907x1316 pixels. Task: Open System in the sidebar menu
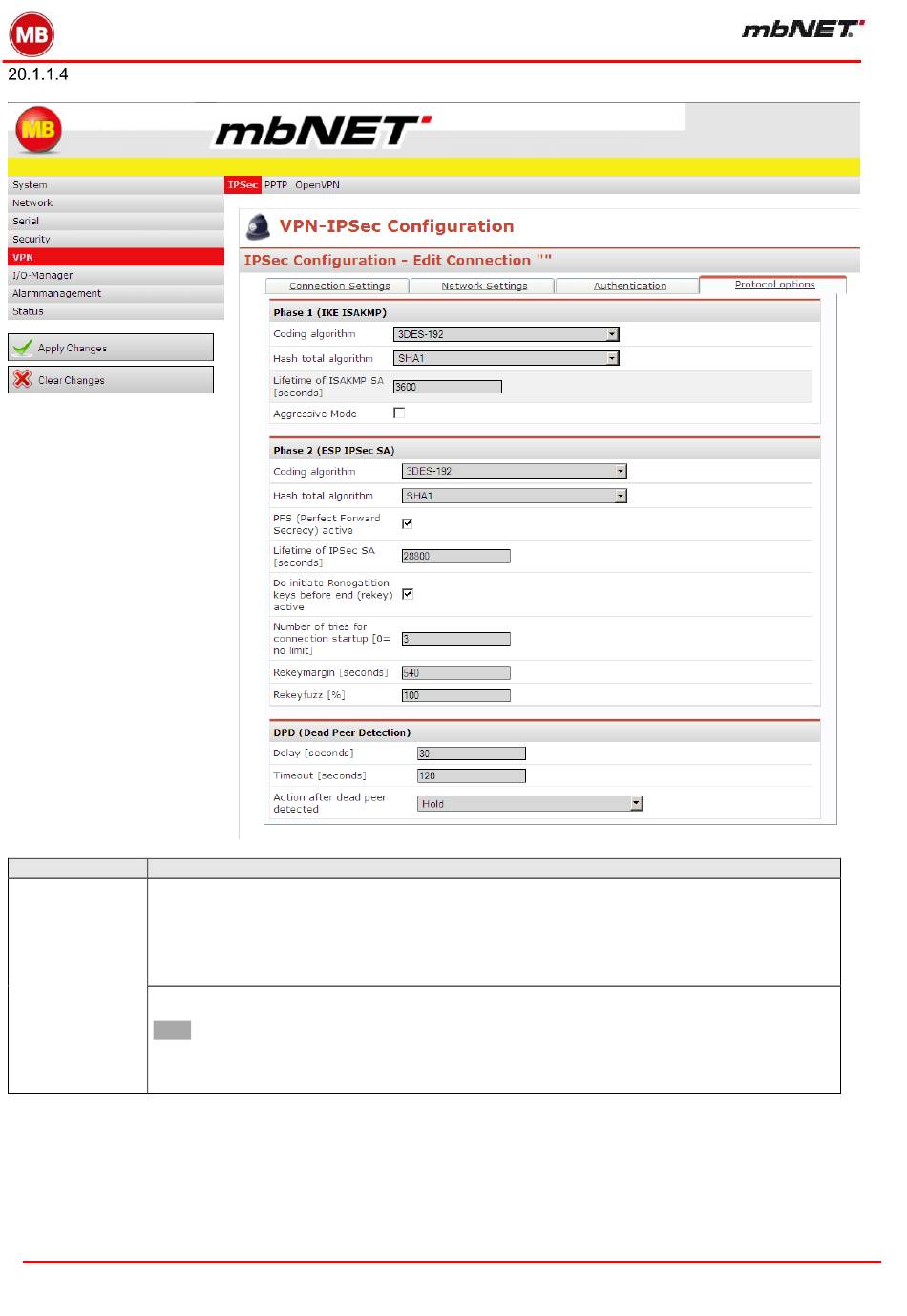tap(116, 185)
